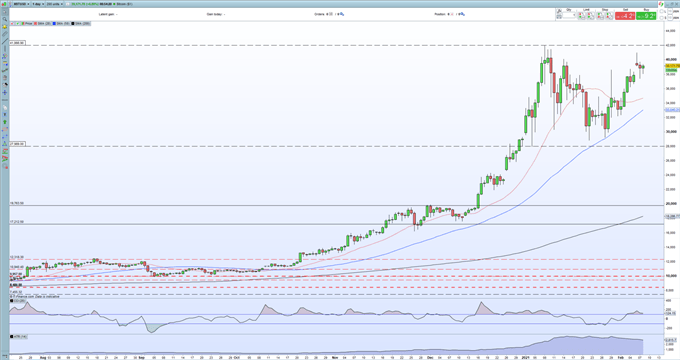Select the magnifier zoom tool in sidebar
Image resolution: width=680 pixels, height=360 pixels.
click(x=5, y=20)
